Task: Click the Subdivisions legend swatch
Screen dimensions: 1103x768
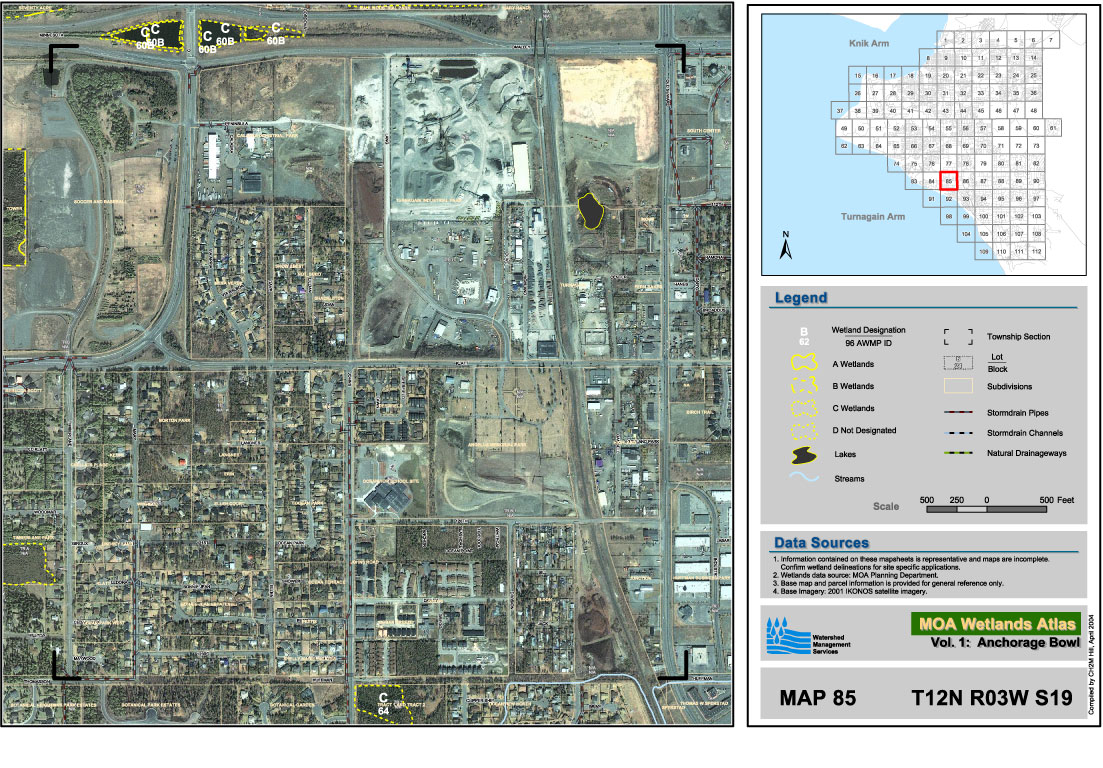Action: click(x=958, y=385)
